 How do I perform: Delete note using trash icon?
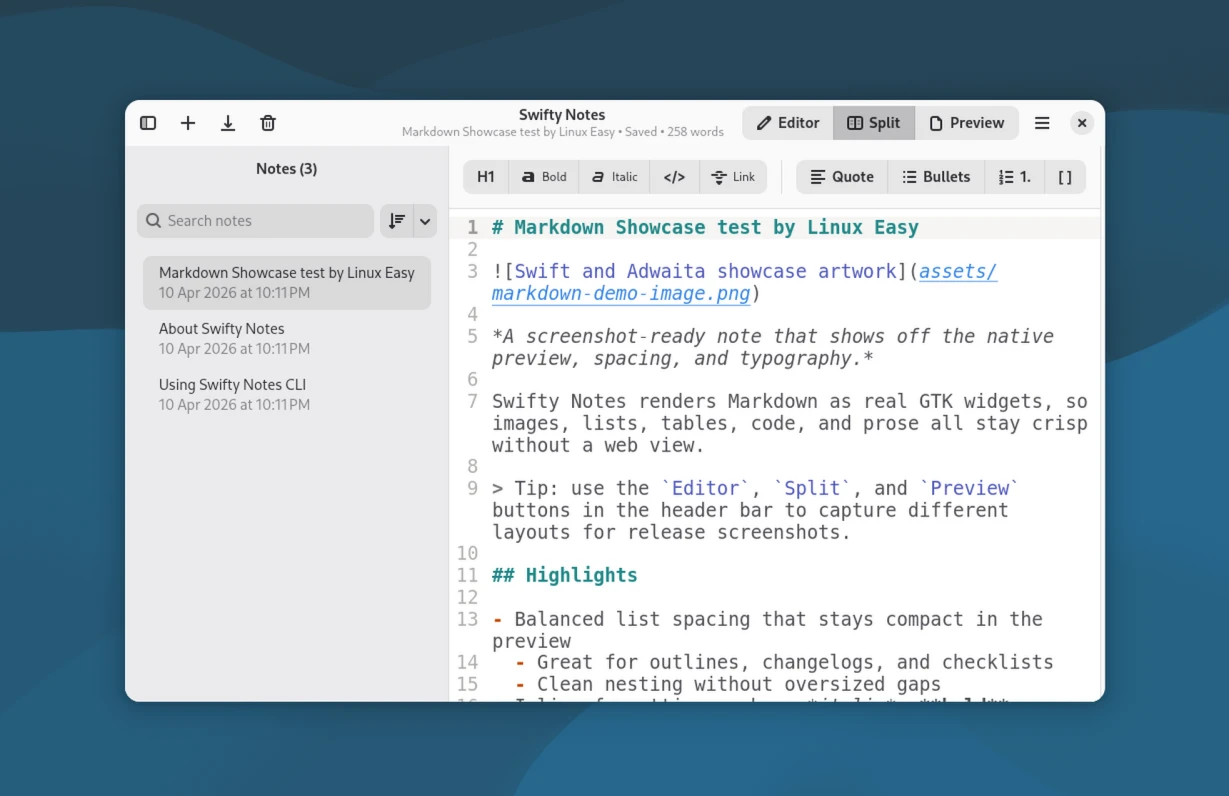[x=268, y=123]
